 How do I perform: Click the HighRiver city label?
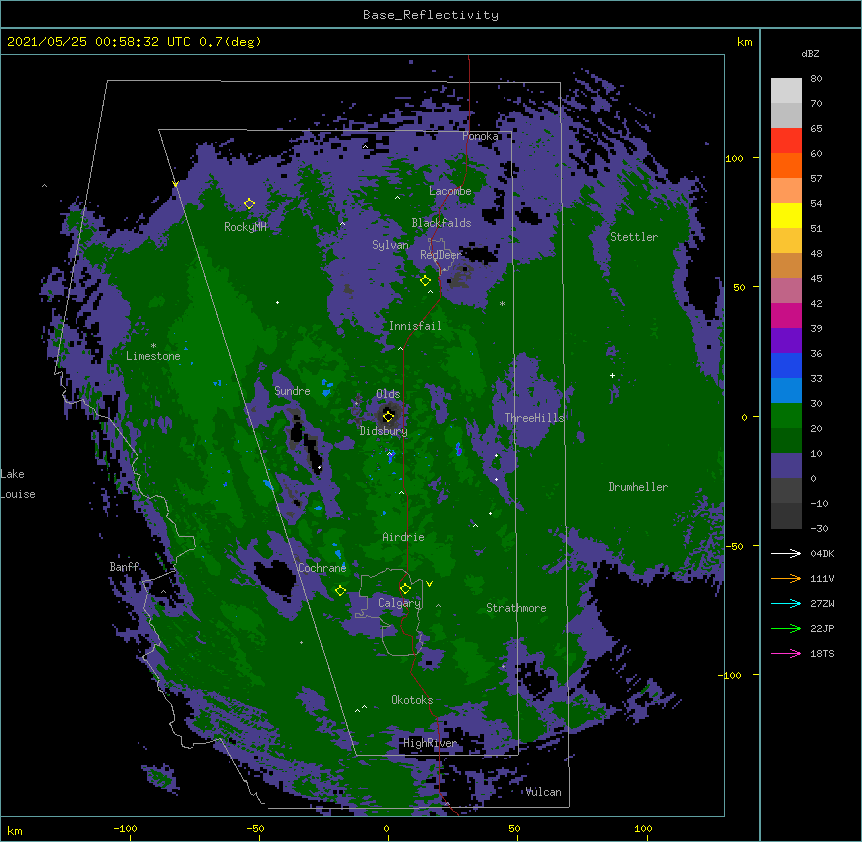tap(430, 743)
